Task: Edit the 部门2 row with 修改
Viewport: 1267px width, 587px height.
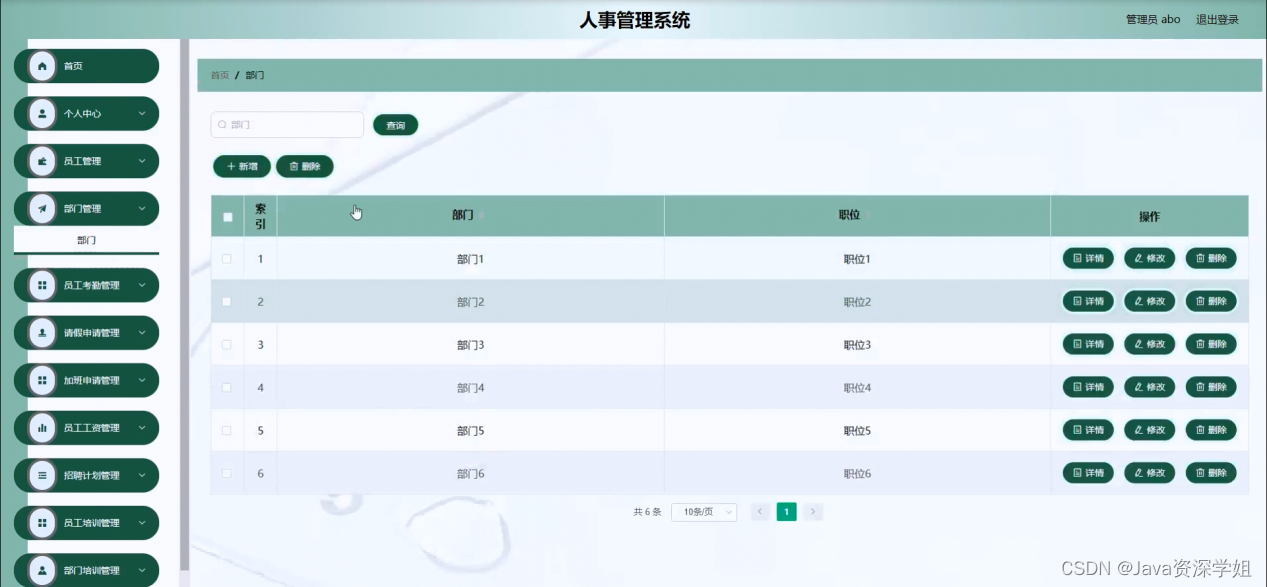Action: coord(1150,301)
